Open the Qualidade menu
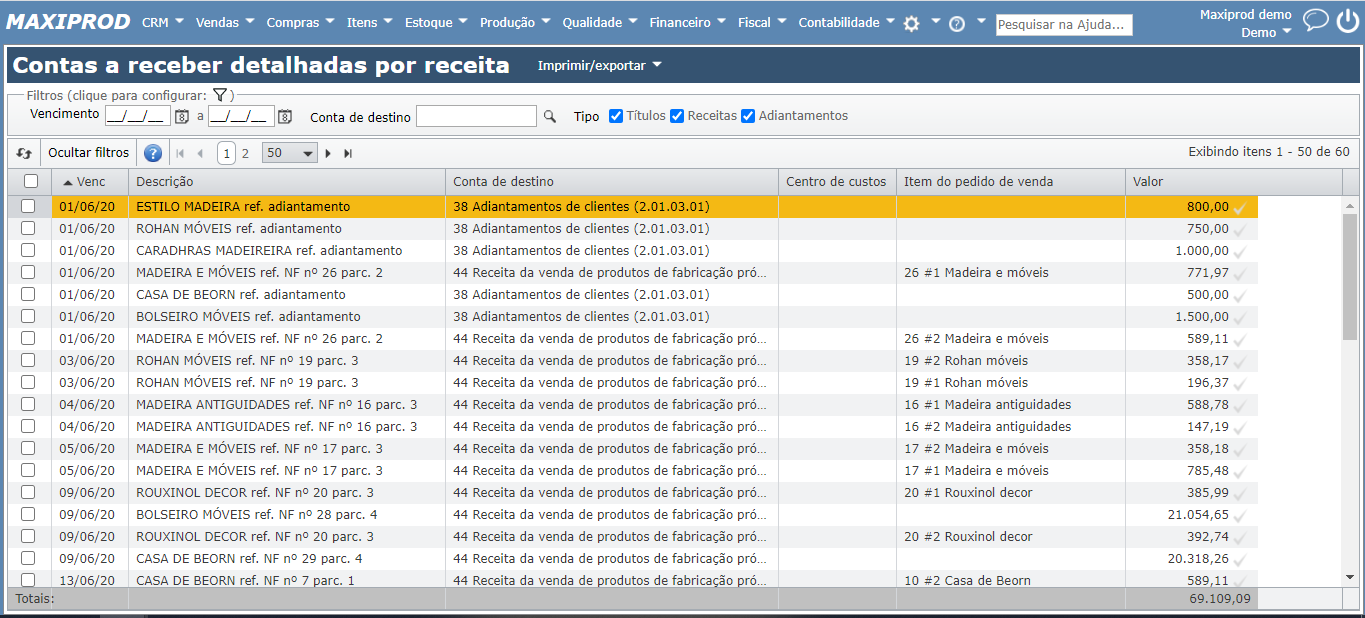 click(x=601, y=22)
